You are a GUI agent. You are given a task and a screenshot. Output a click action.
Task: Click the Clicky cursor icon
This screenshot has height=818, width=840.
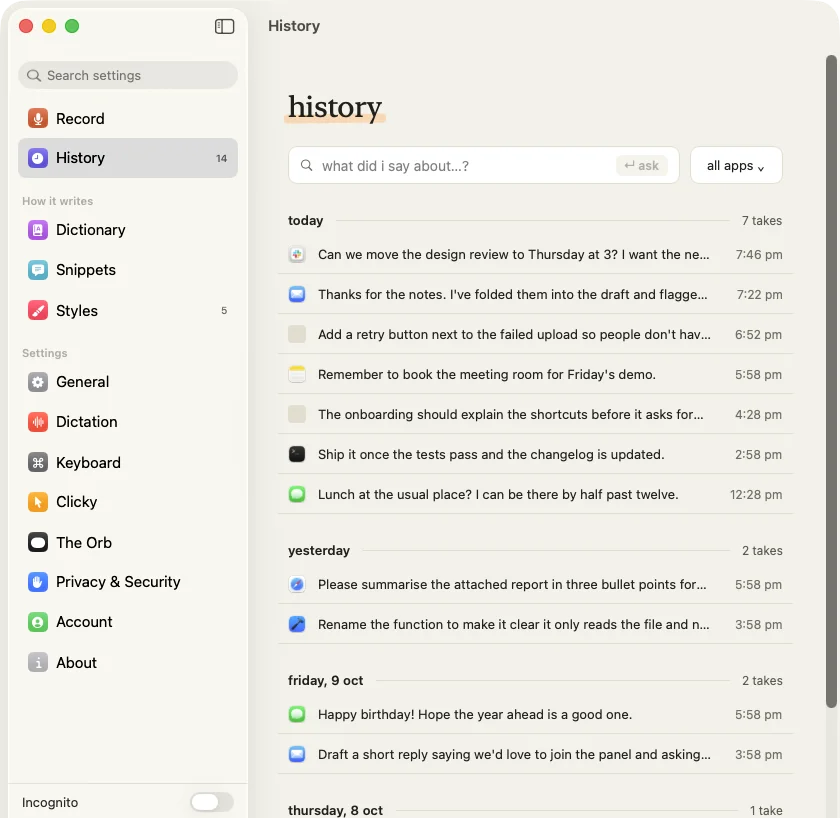click(x=38, y=502)
